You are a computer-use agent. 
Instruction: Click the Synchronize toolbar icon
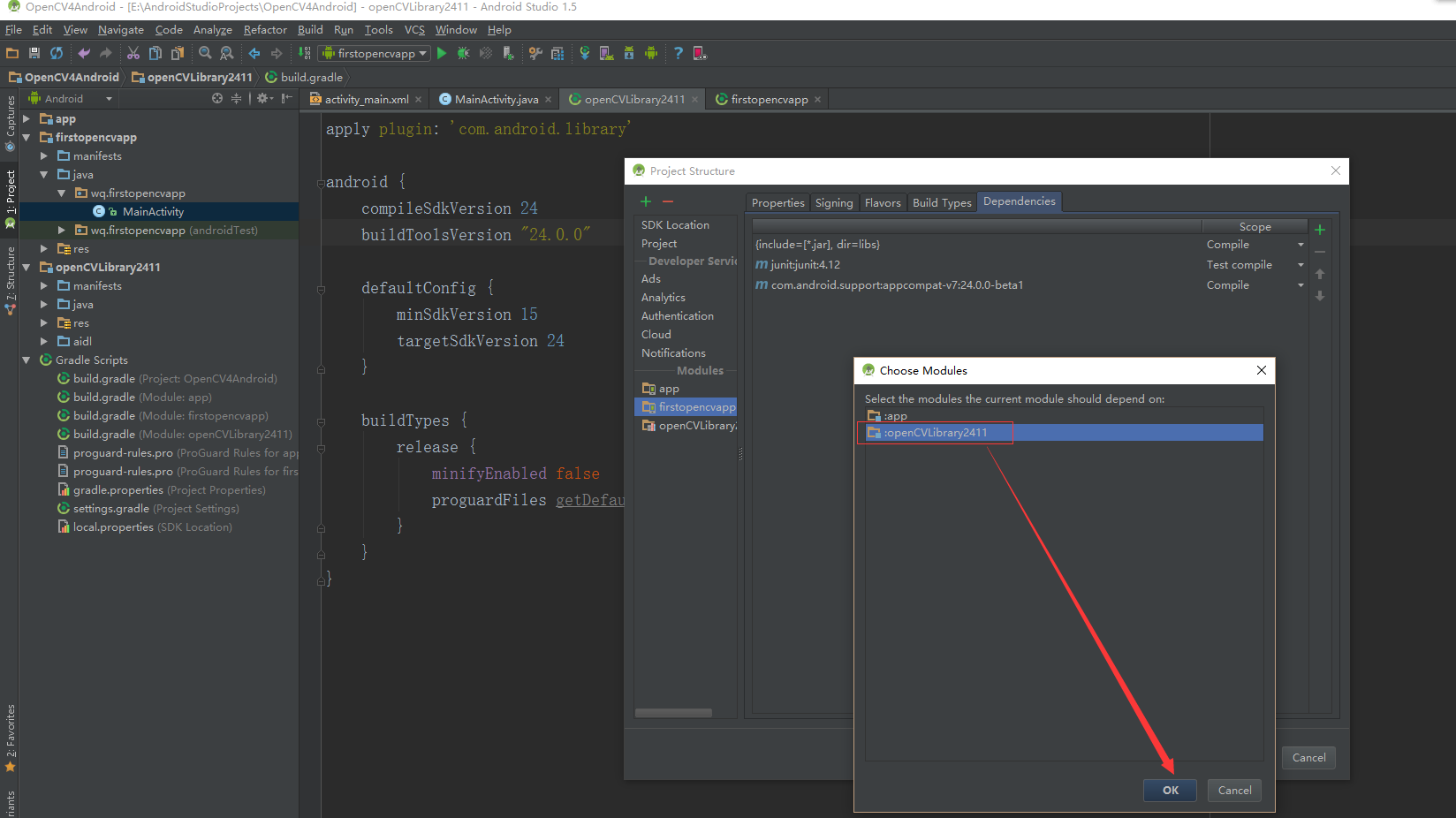pos(57,53)
